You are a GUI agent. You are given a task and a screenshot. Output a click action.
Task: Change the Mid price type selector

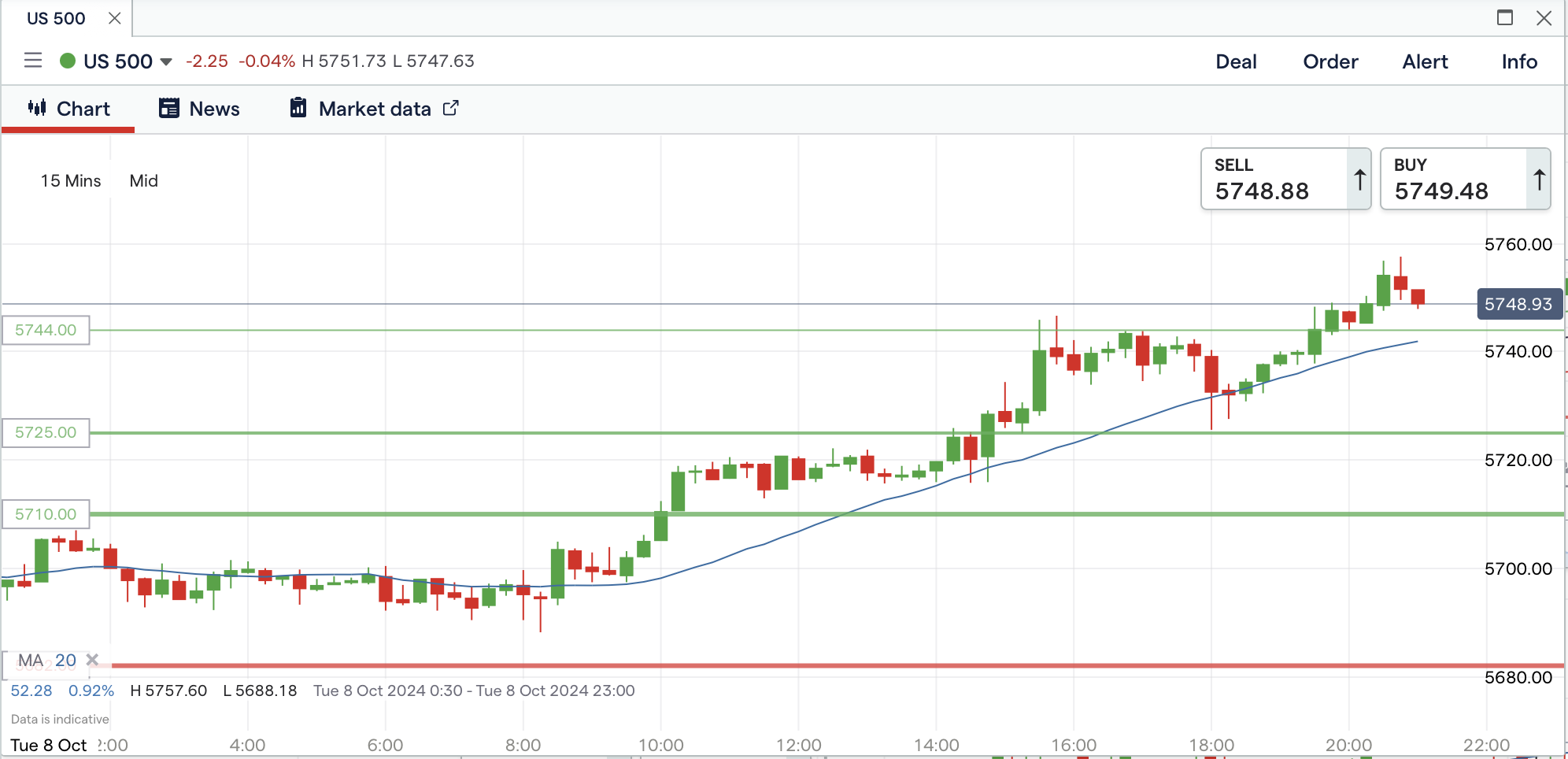pyautogui.click(x=144, y=181)
